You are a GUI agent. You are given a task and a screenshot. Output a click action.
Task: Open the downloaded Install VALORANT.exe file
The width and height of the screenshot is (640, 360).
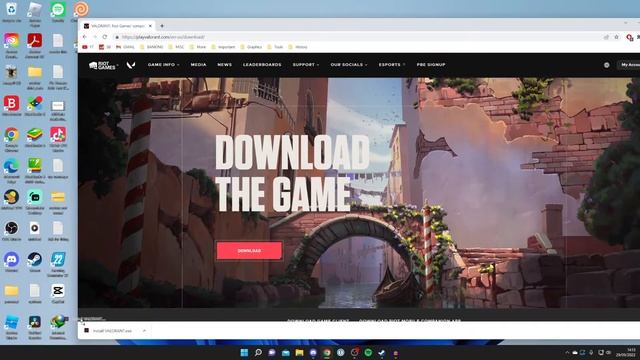112,331
